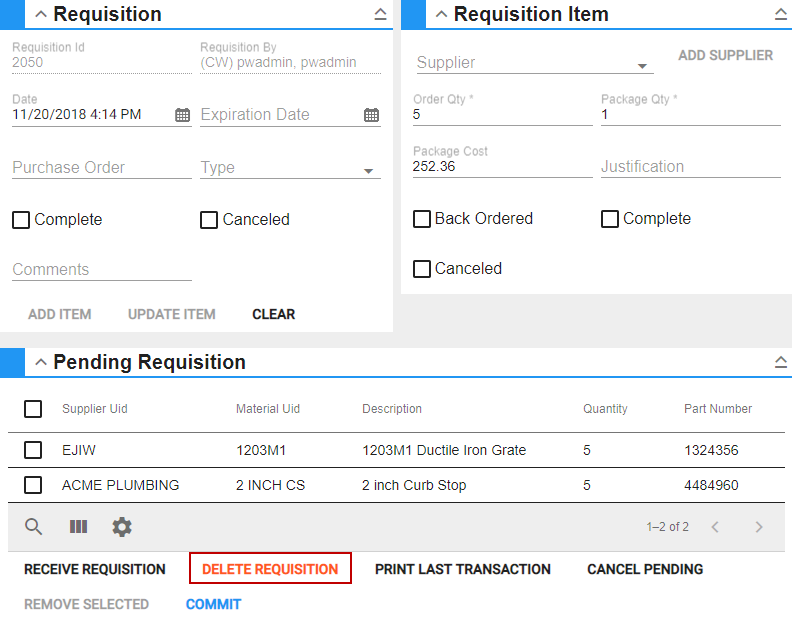This screenshot has height=627, width=792.
Task: Click panel options icon at Requisition Item right
Action: point(781,14)
